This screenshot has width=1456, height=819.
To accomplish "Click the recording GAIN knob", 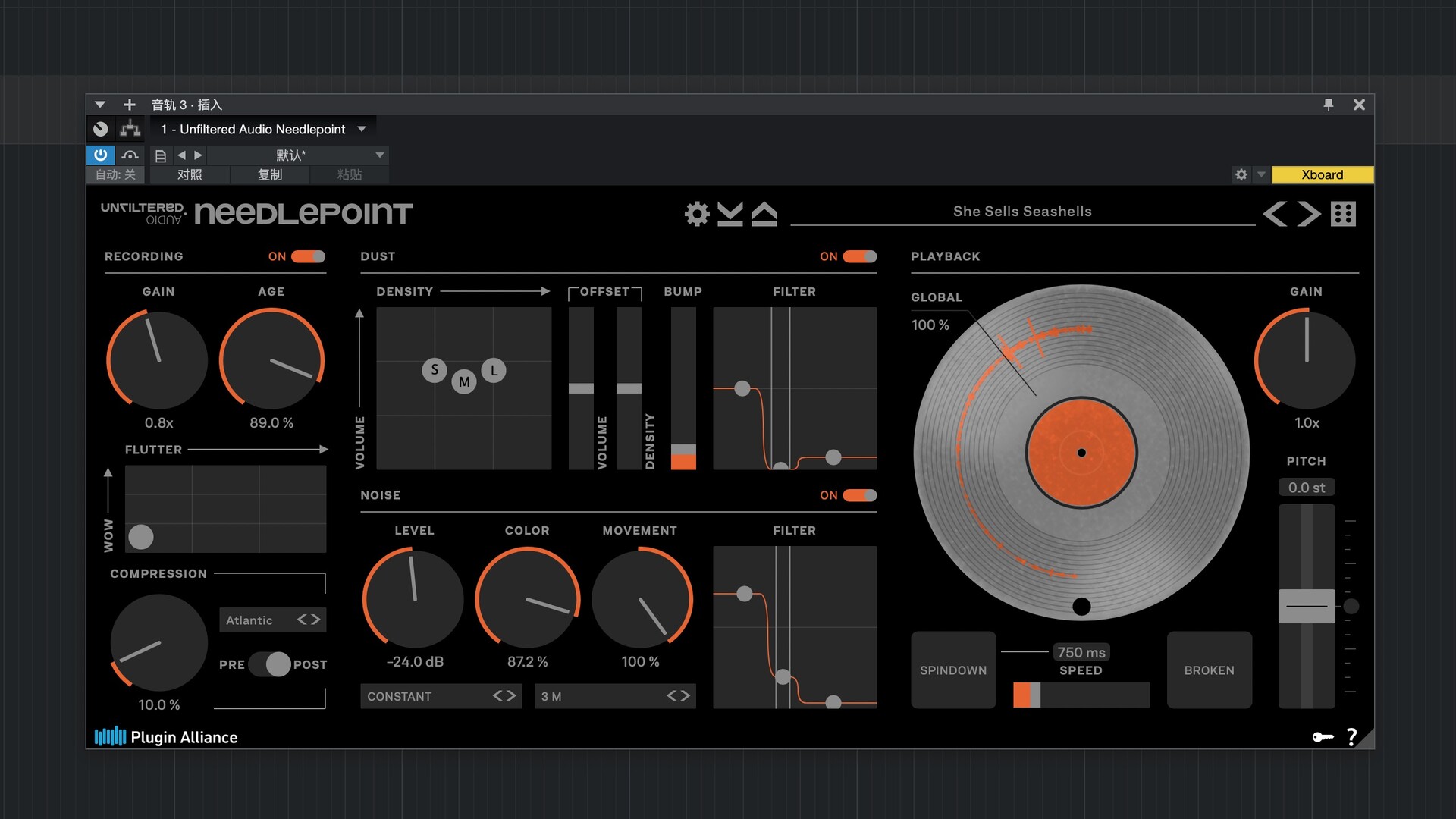I will point(158,359).
